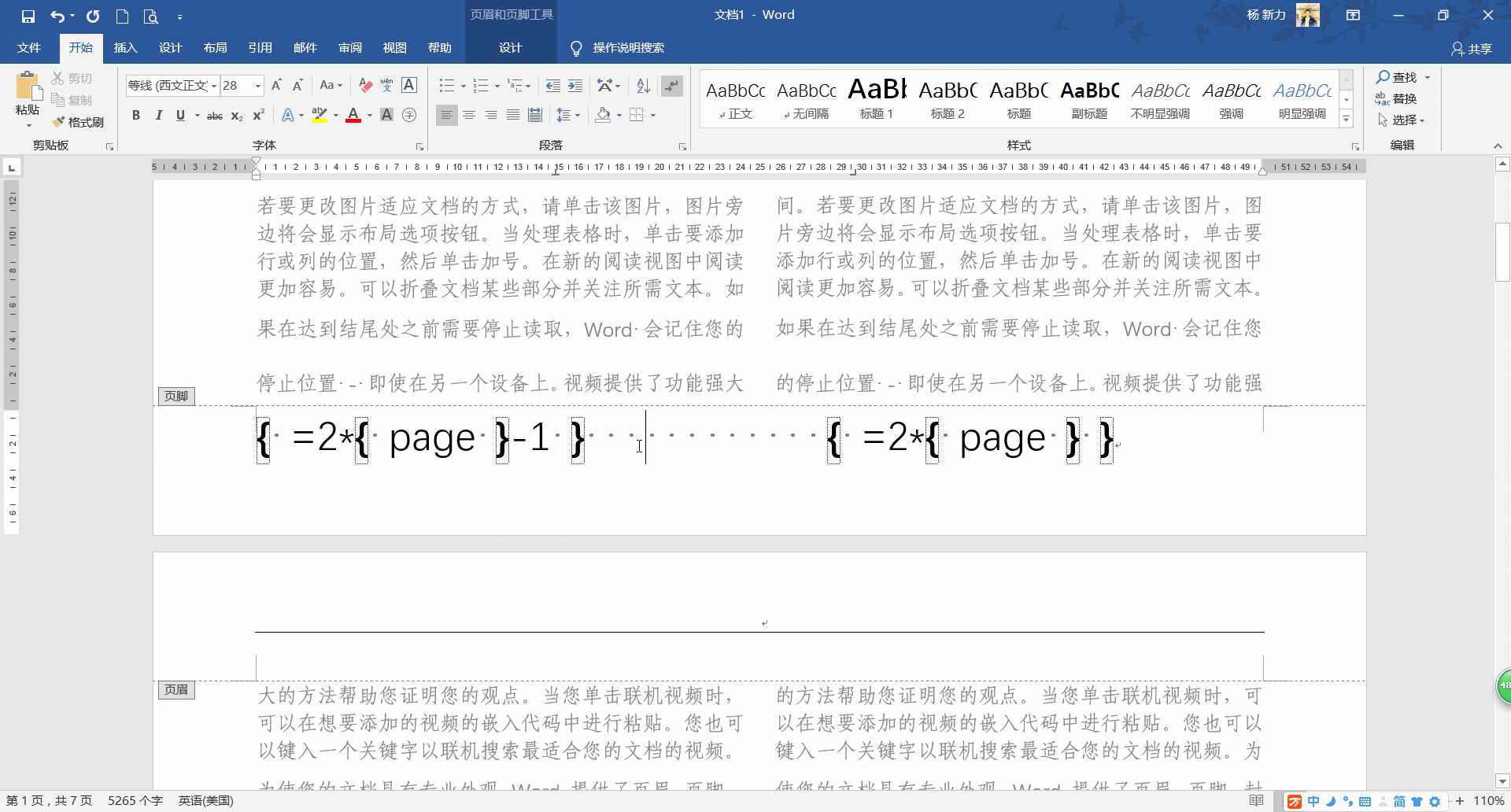
Task: Apply the 标题 1 style
Action: pos(877,98)
